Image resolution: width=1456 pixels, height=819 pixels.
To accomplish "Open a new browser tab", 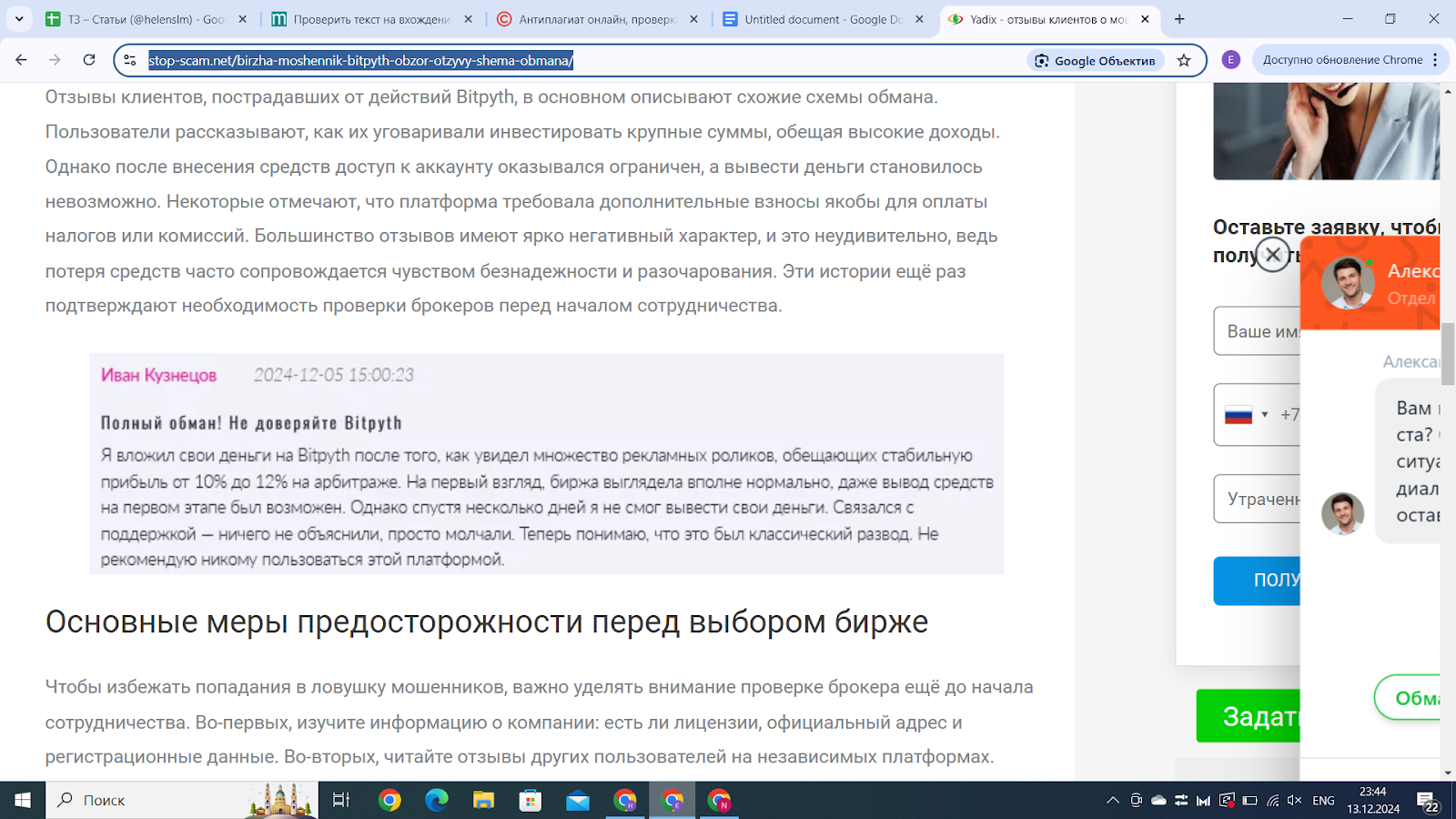I will [x=1179, y=19].
